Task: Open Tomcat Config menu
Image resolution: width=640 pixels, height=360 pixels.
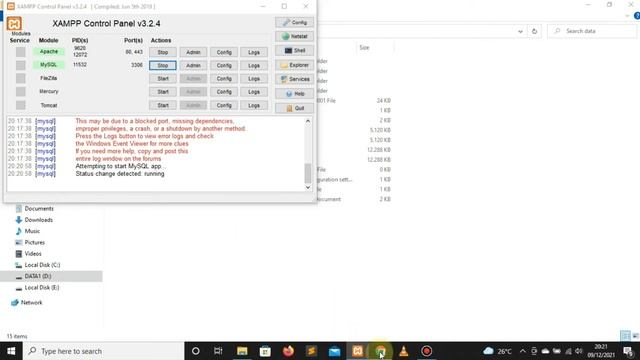Action: [224, 105]
